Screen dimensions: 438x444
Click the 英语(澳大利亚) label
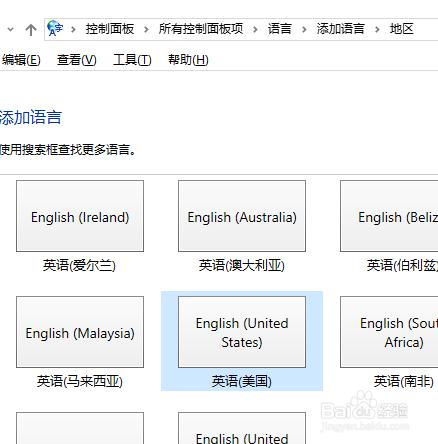(242, 266)
